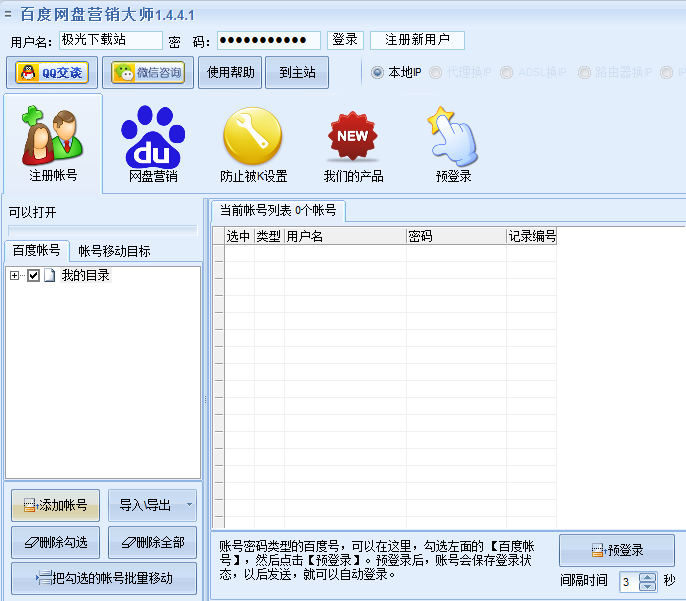Click 把勾选的帐号批量移动 button
The width and height of the screenshot is (686, 601).
point(104,578)
